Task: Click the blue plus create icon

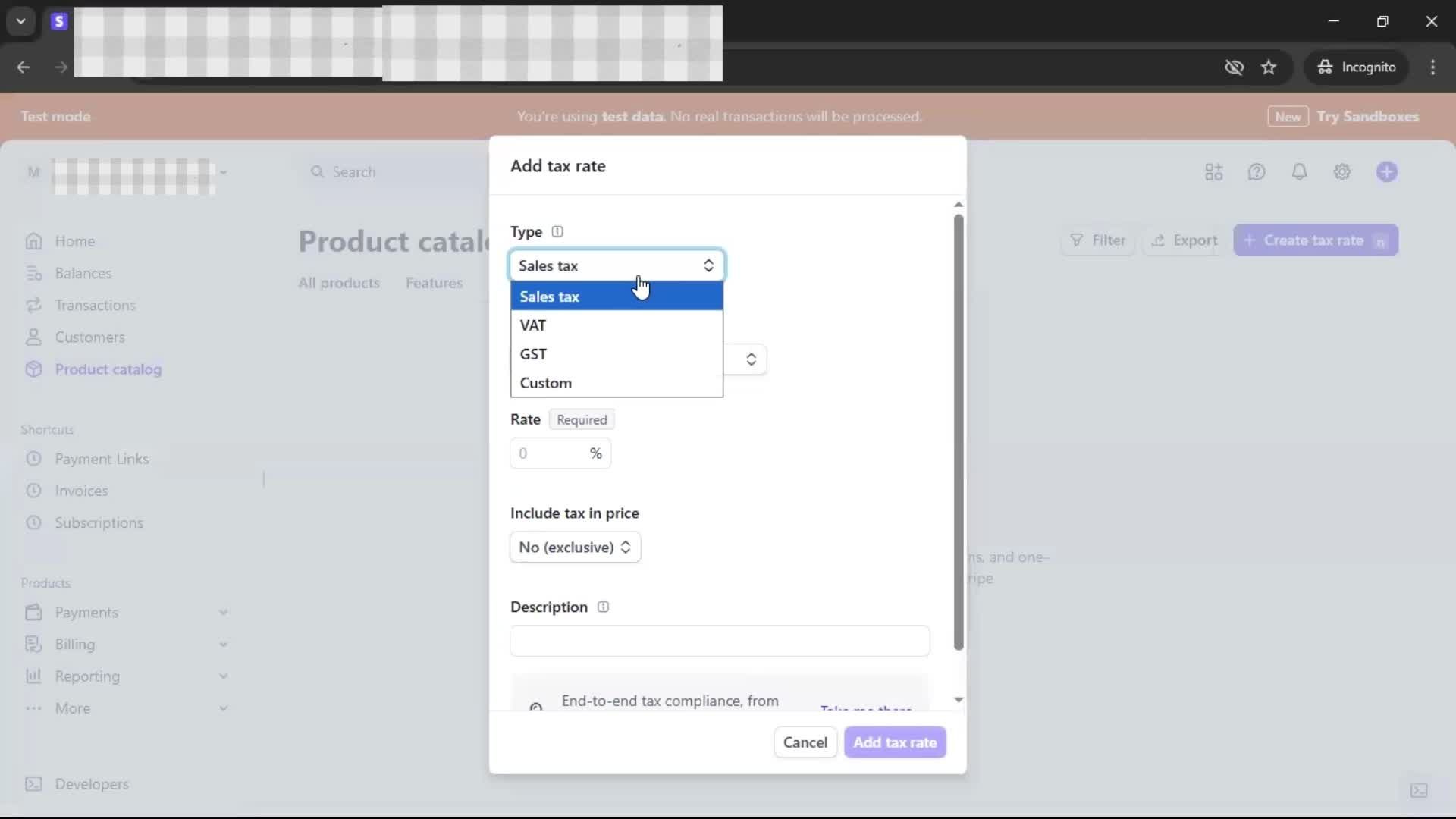Action: click(1386, 172)
